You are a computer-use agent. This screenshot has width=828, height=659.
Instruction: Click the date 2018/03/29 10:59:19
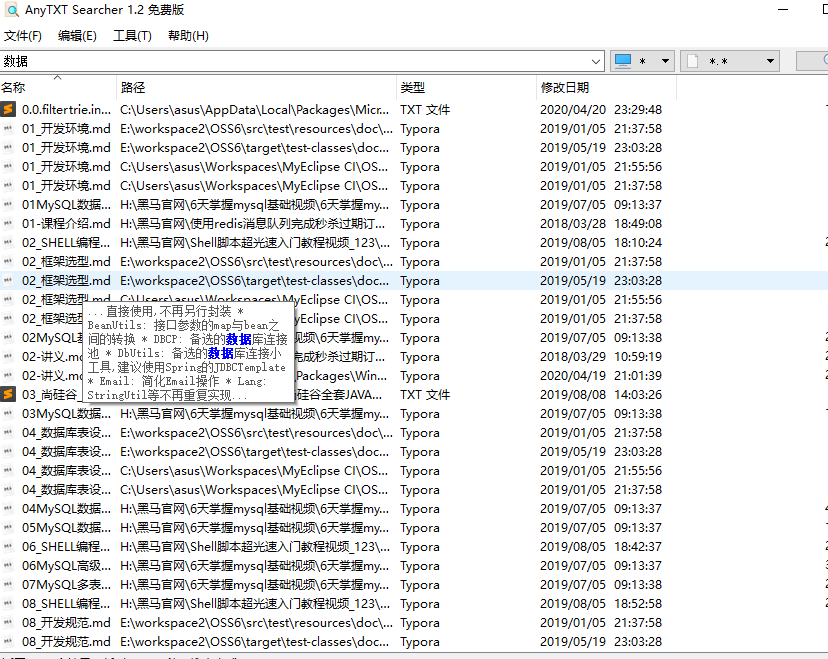pyautogui.click(x=601, y=356)
